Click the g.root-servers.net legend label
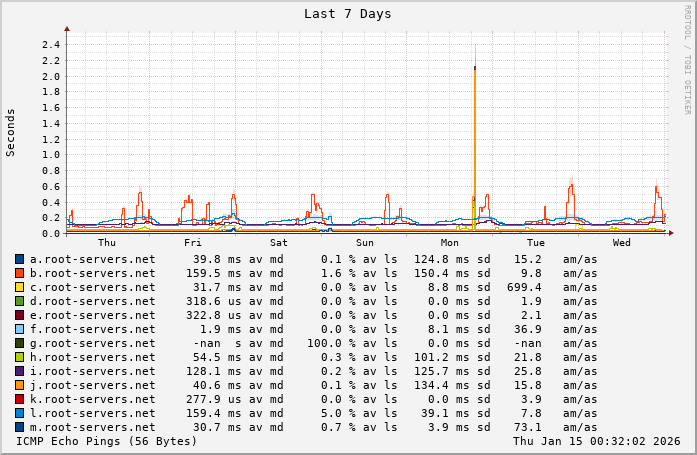This screenshot has height=455, width=697. click(92, 343)
